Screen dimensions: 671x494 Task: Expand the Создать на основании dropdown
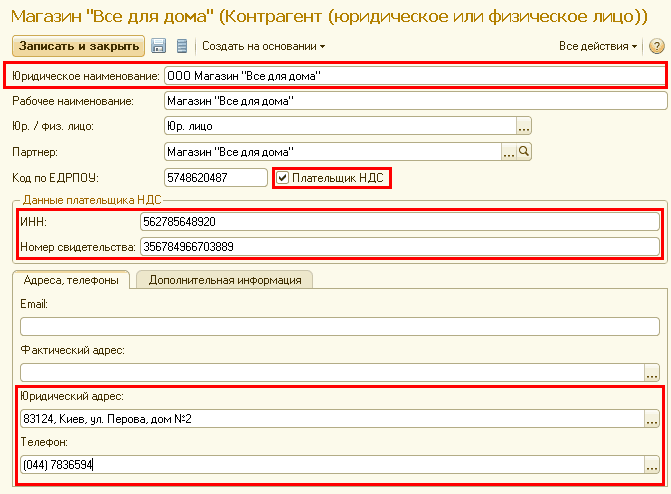[x=264, y=46]
